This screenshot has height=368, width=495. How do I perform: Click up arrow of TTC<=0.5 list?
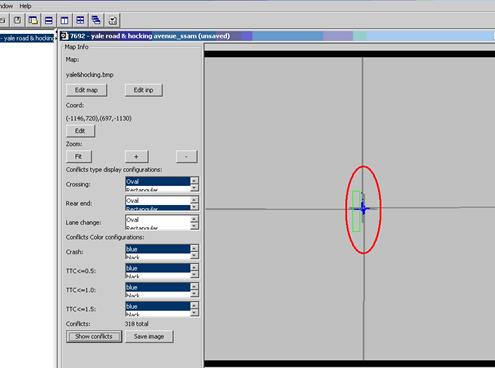194,267
